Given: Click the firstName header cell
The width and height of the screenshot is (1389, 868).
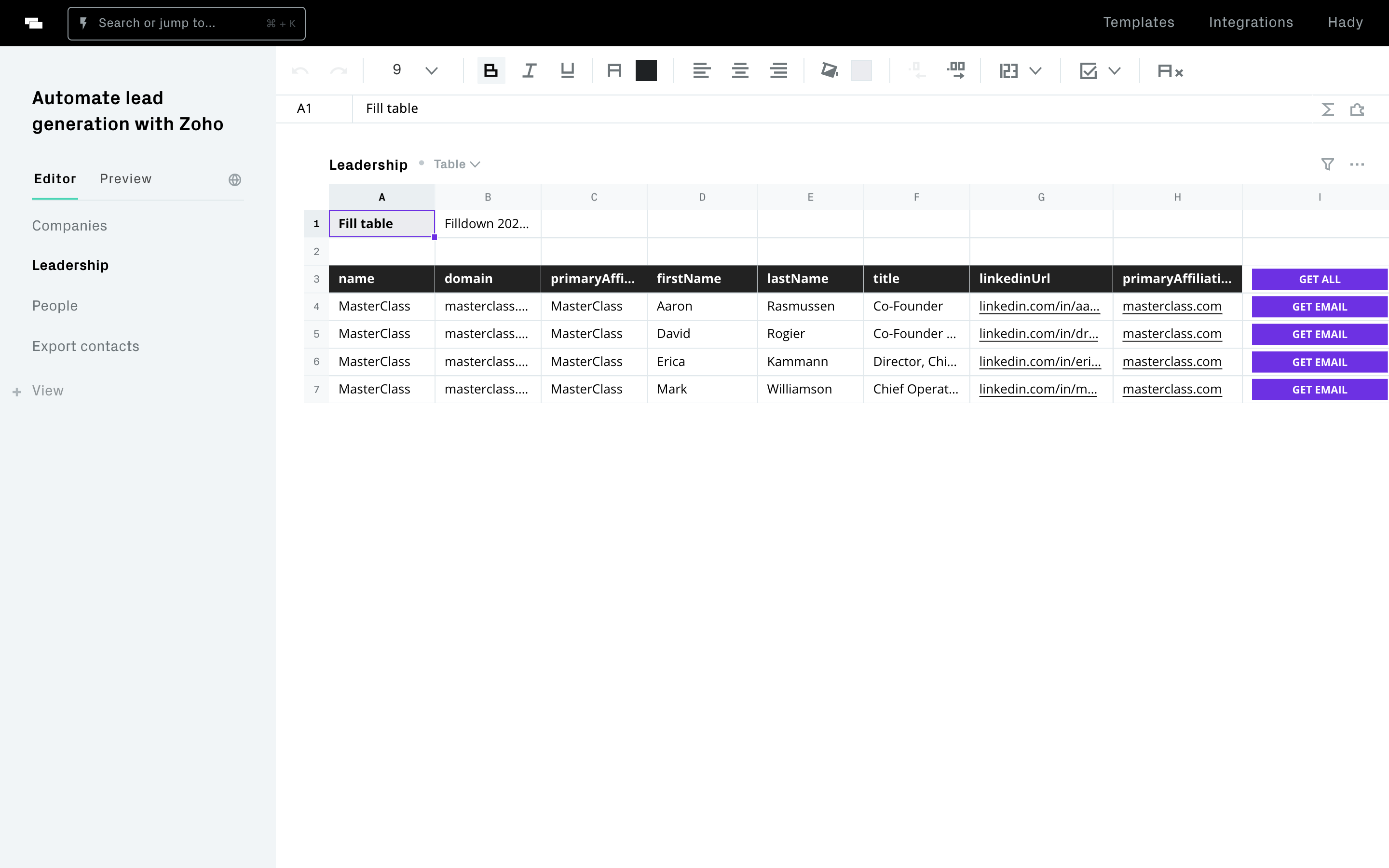Looking at the screenshot, I should tap(702, 278).
